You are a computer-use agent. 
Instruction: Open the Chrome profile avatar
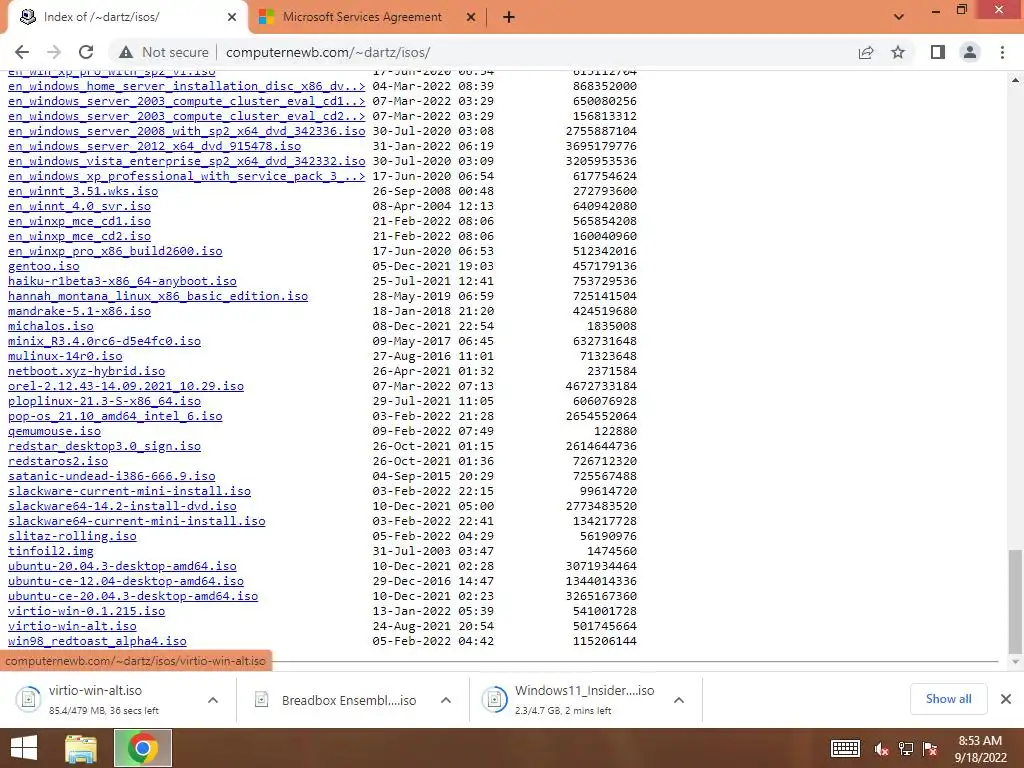pyautogui.click(x=970, y=52)
